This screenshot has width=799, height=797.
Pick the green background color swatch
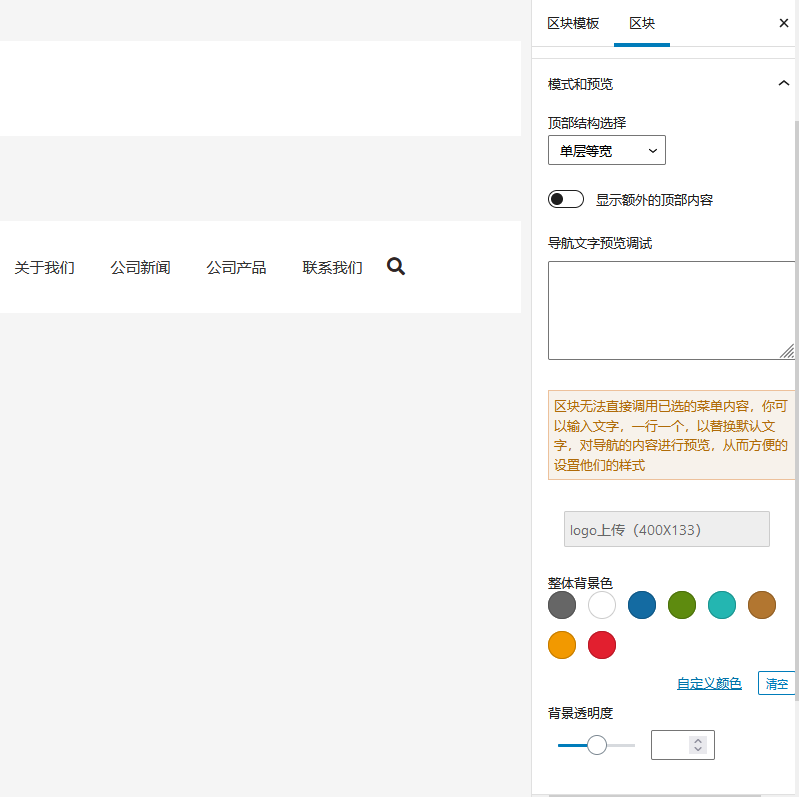[x=682, y=605]
